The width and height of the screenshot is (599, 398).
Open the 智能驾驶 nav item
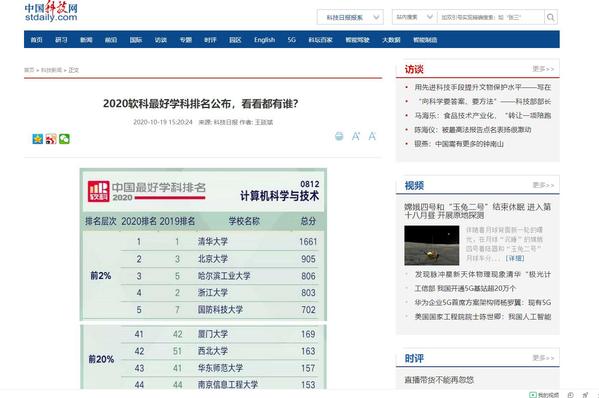point(357,40)
